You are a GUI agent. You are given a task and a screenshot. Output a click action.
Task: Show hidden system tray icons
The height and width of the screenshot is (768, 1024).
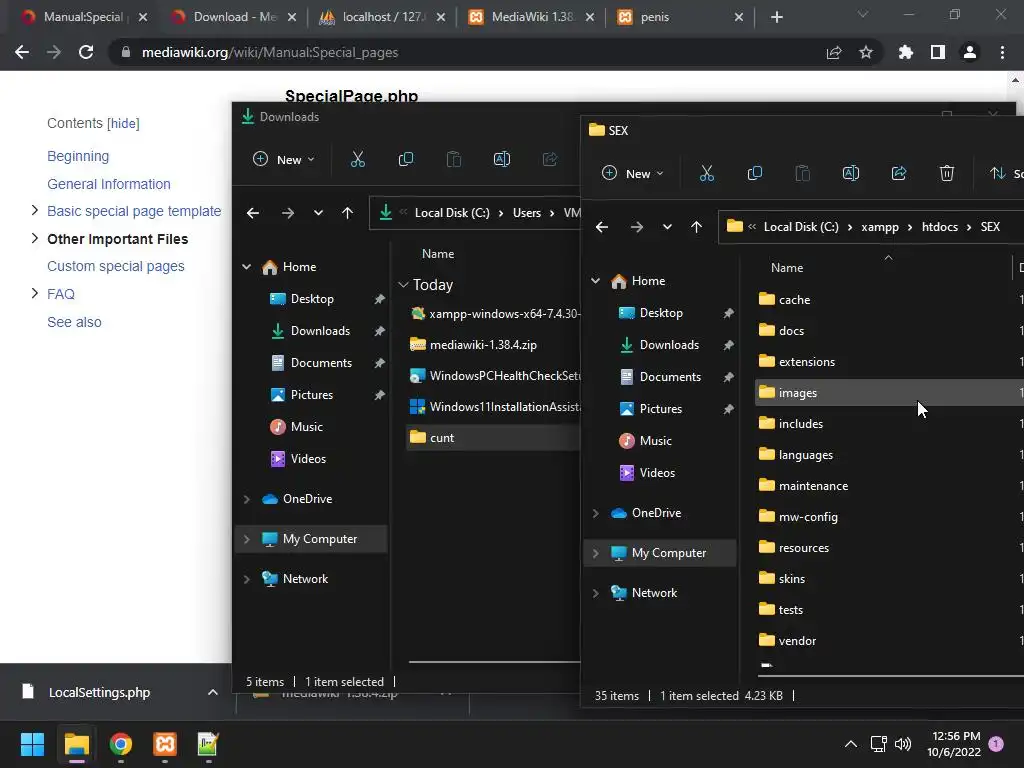pos(850,744)
